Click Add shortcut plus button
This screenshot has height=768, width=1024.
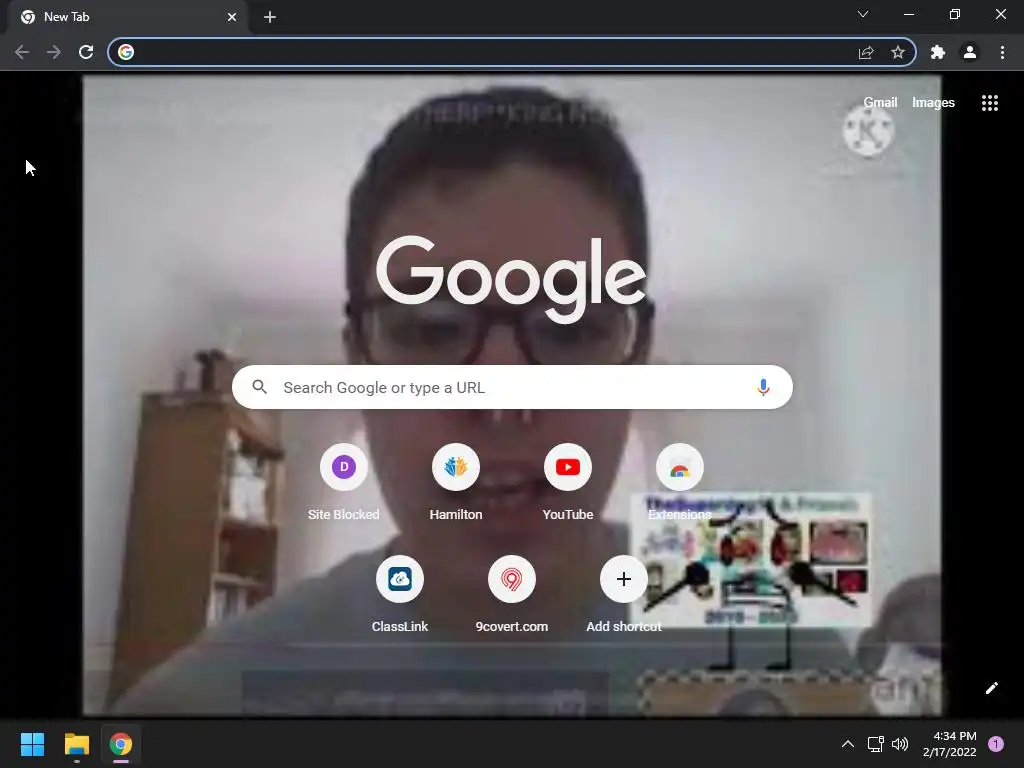point(624,579)
